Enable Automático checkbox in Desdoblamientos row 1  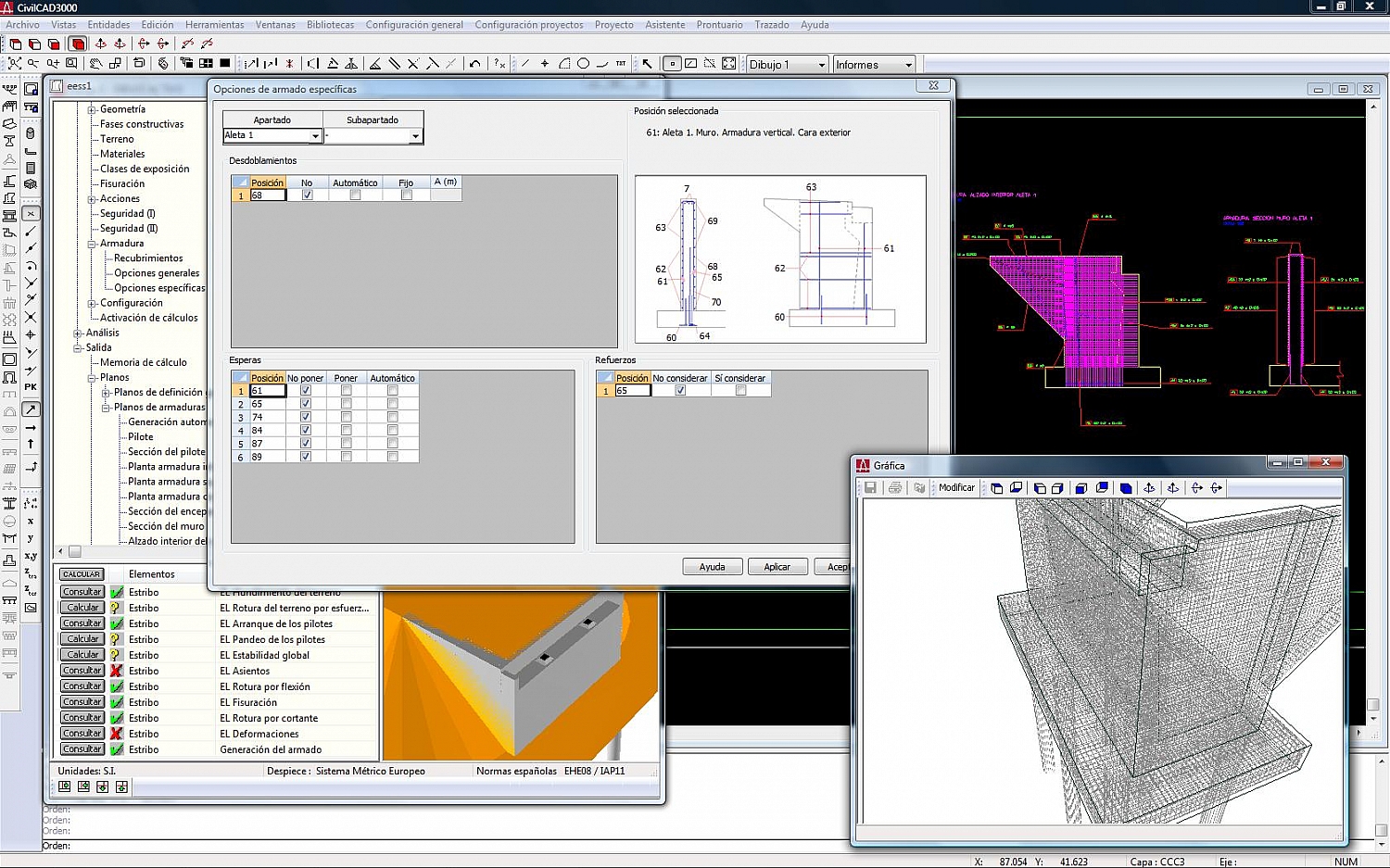(x=355, y=195)
